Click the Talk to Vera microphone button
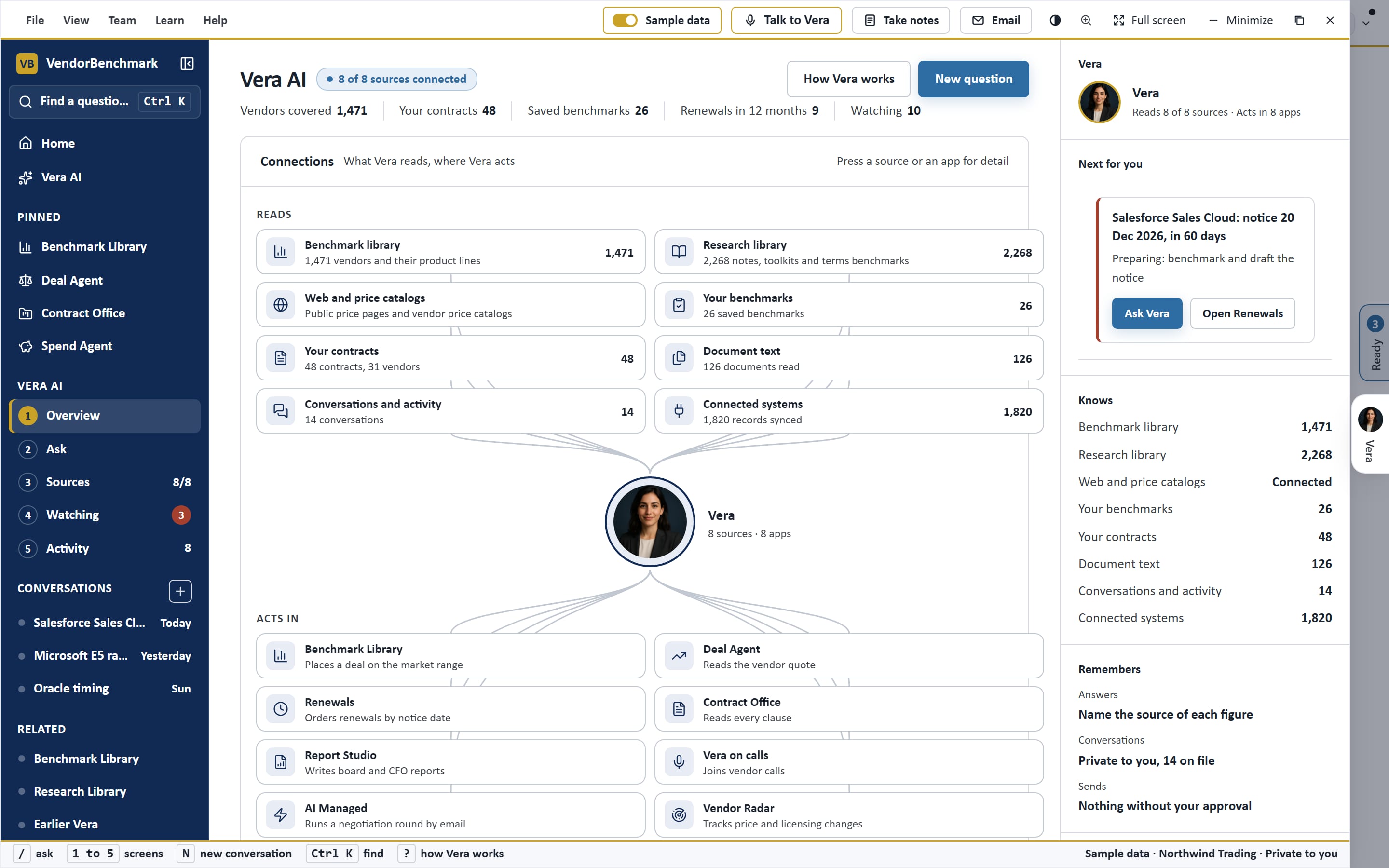This screenshot has width=1389, height=868. click(x=786, y=20)
